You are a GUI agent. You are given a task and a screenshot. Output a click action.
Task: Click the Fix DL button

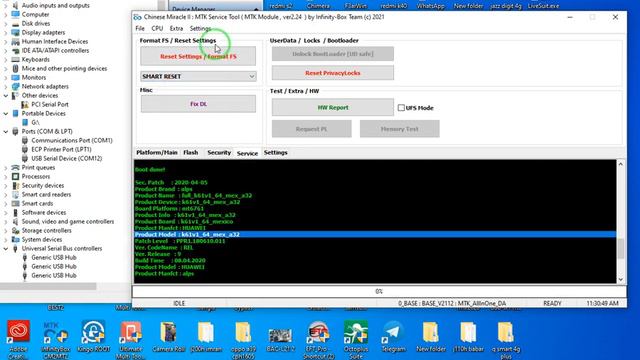(198, 104)
